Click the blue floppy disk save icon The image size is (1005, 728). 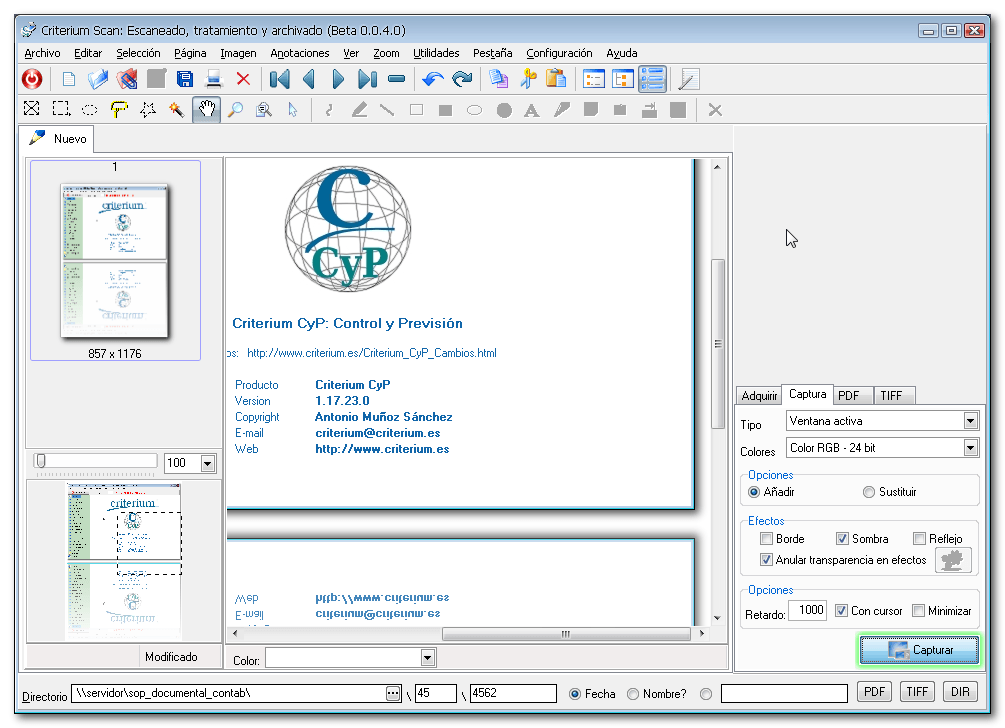click(x=185, y=79)
